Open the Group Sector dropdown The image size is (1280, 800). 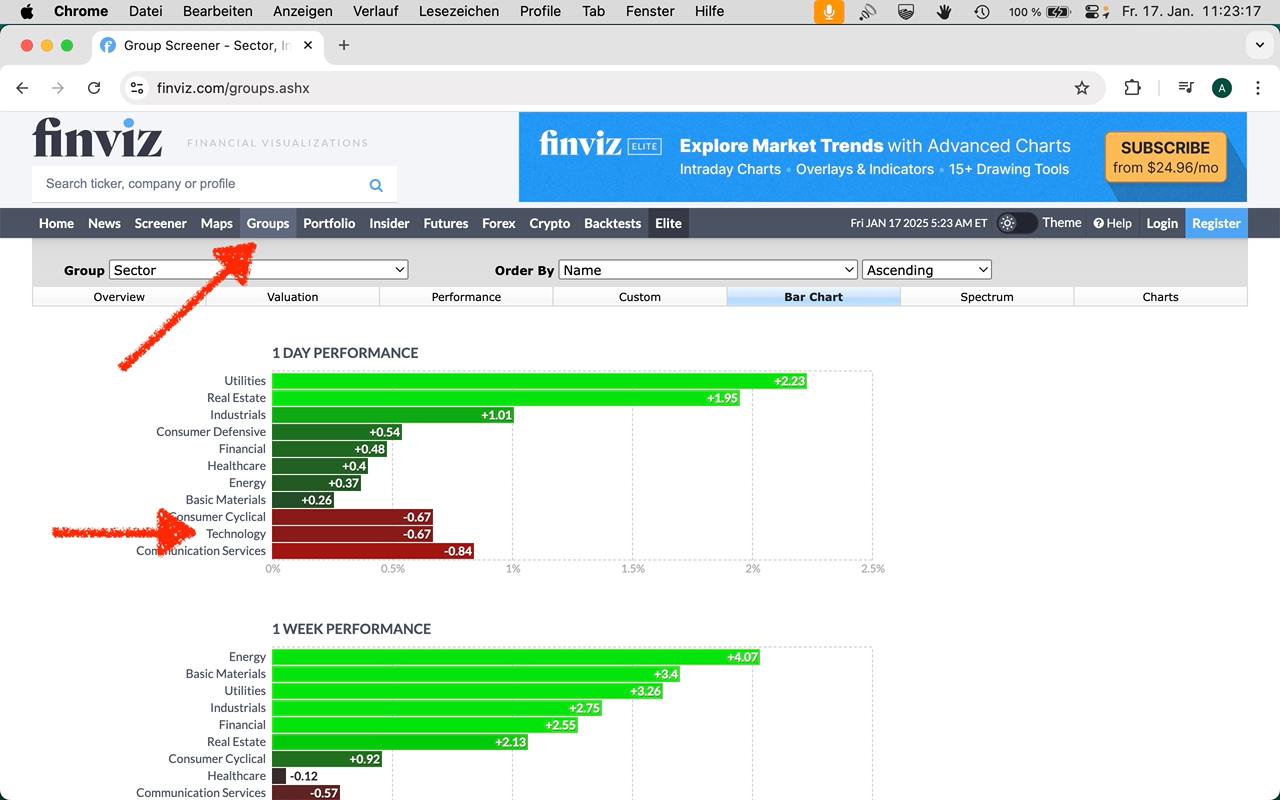pos(259,270)
